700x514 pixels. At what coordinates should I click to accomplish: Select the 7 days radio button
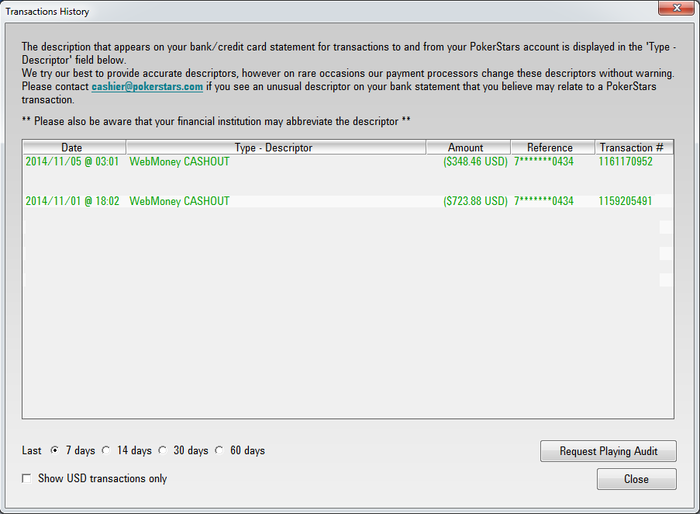coord(54,450)
